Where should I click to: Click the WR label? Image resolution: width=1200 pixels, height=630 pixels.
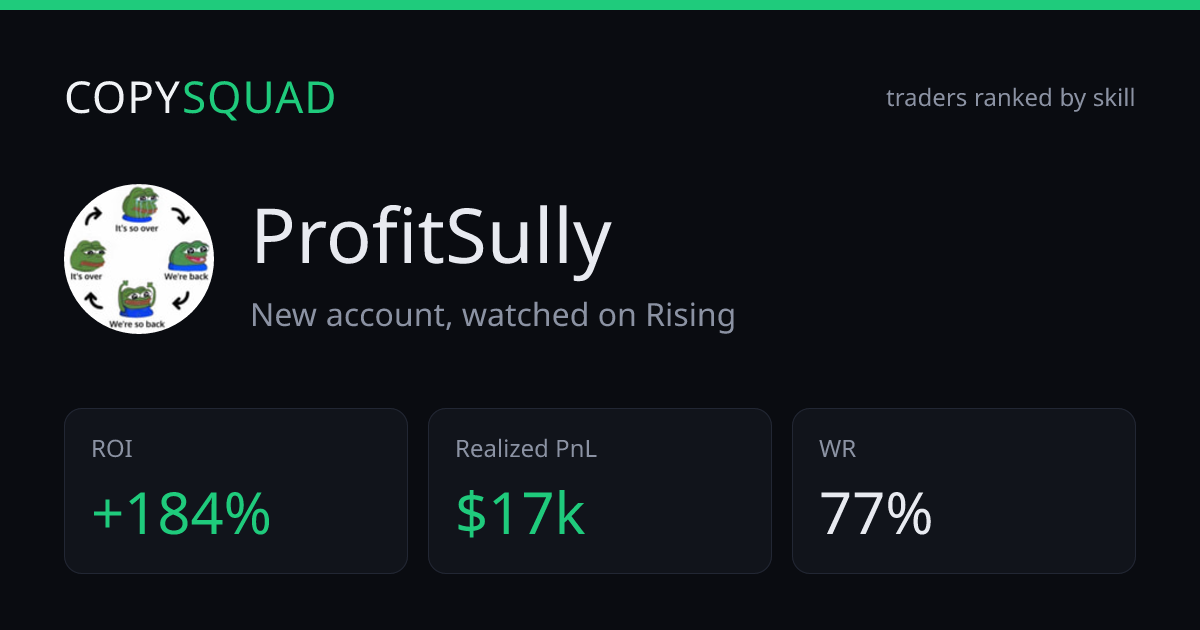pos(838,449)
